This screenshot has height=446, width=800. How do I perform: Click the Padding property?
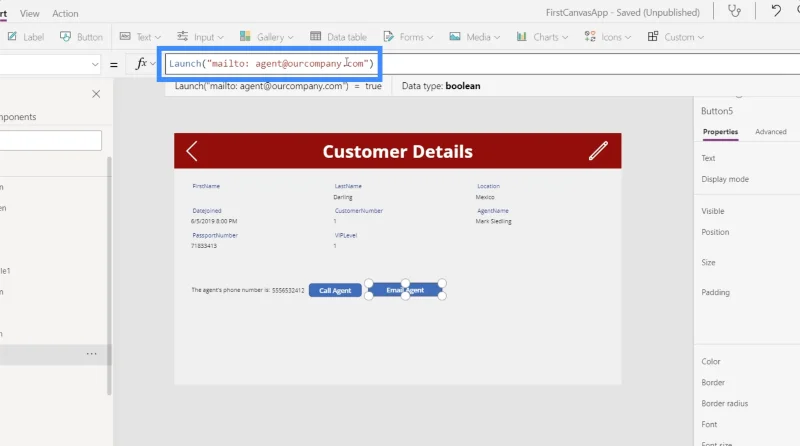pyautogui.click(x=715, y=292)
